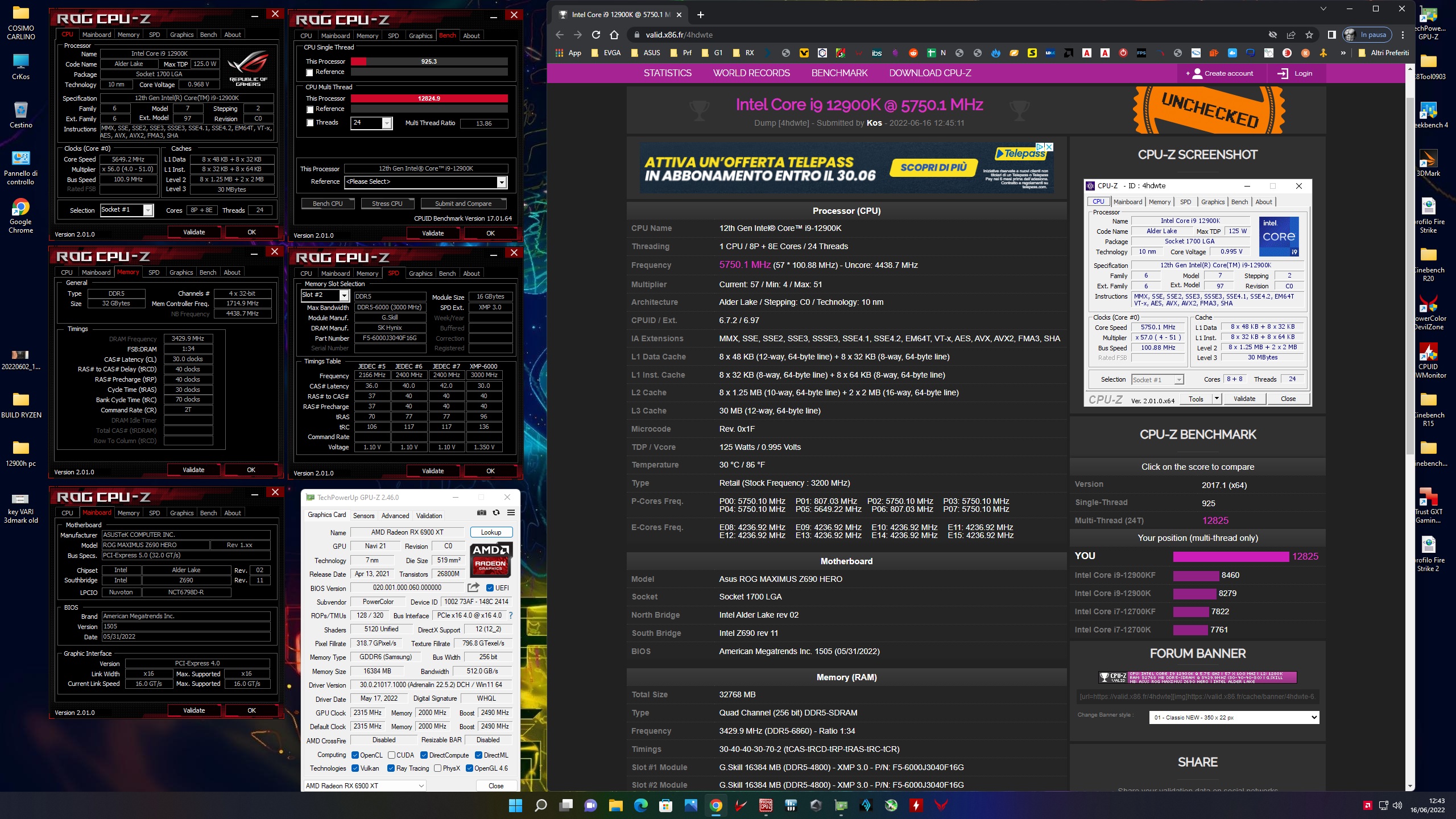Take a screenshot via GPU-Z camera icon
Screen dimensions: 1456x819
pyautogui.click(x=481, y=512)
